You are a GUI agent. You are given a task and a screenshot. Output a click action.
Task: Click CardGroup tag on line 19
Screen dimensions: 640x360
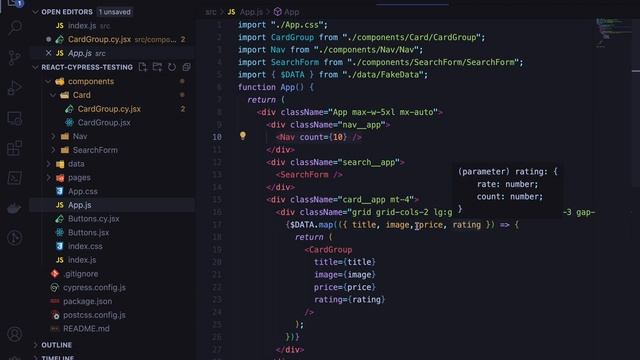(x=330, y=250)
